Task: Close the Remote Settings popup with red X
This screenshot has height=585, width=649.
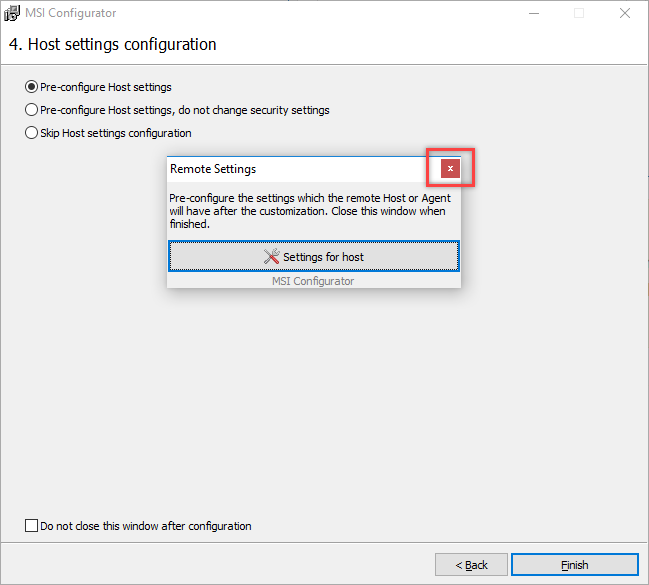Action: [x=450, y=169]
